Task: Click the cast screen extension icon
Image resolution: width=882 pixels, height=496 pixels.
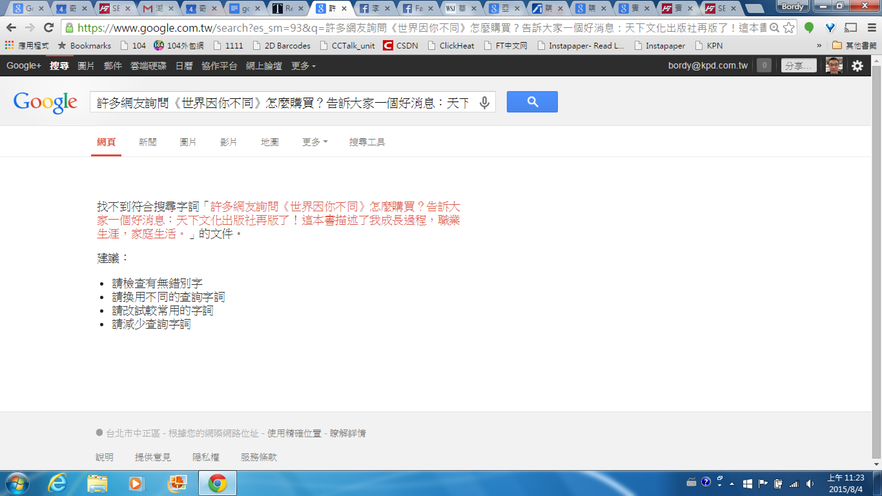Action: pyautogui.click(x=851, y=28)
